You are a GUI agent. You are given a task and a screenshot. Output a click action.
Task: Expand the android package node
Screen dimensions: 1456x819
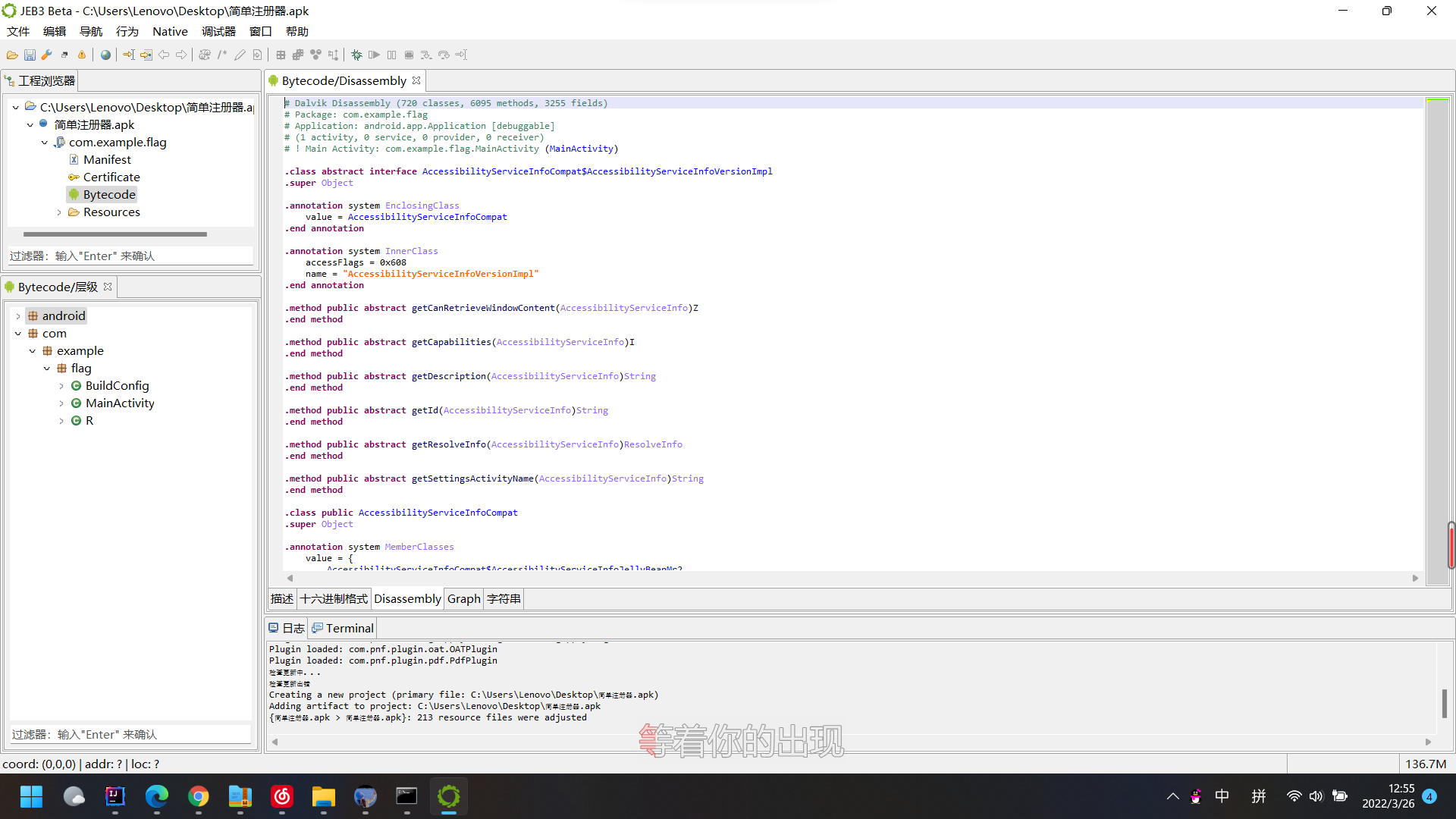(x=18, y=316)
